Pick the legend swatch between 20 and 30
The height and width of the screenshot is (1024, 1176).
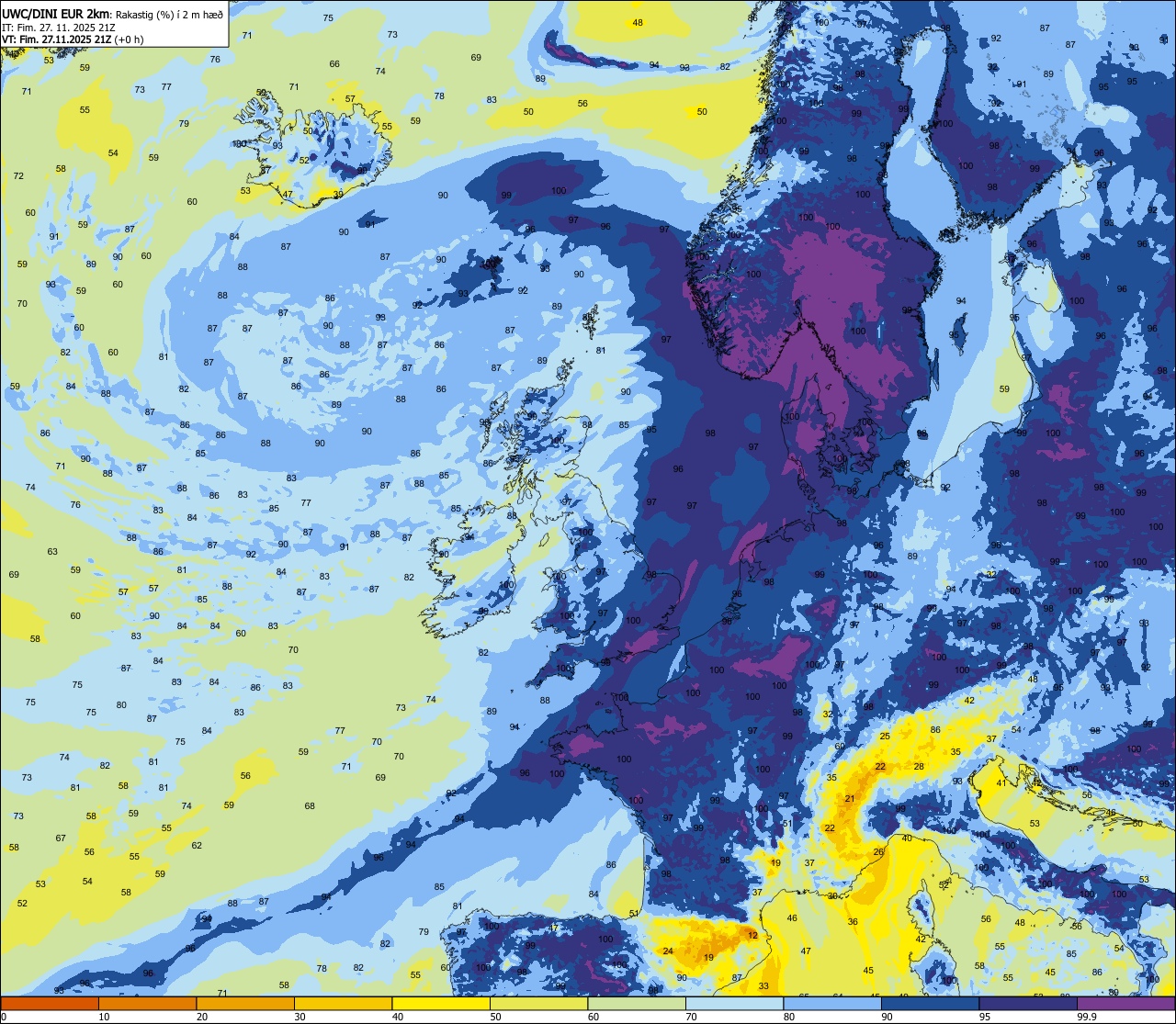click(x=245, y=1003)
